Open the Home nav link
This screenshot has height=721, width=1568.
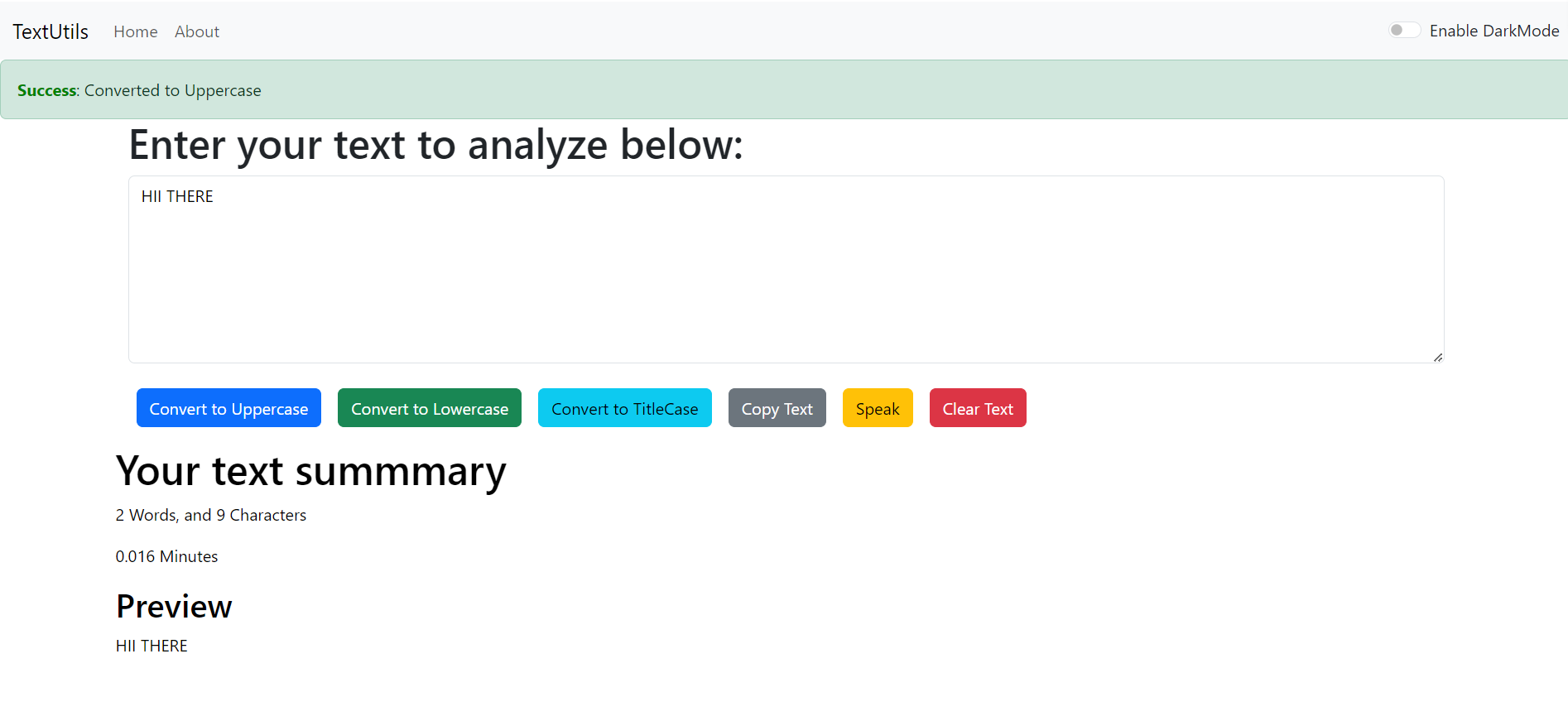point(136,31)
